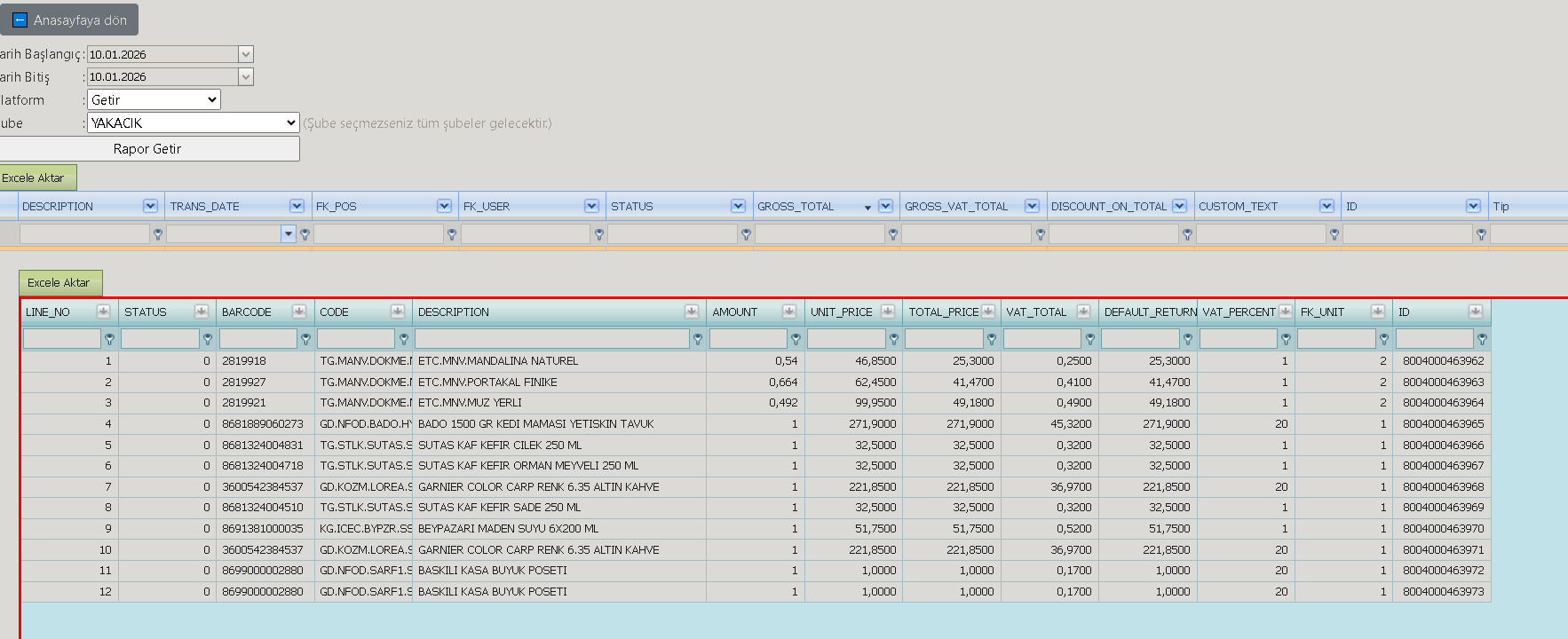This screenshot has width=1568, height=639.
Task: Click the Rapor Getir button
Action: (x=147, y=149)
